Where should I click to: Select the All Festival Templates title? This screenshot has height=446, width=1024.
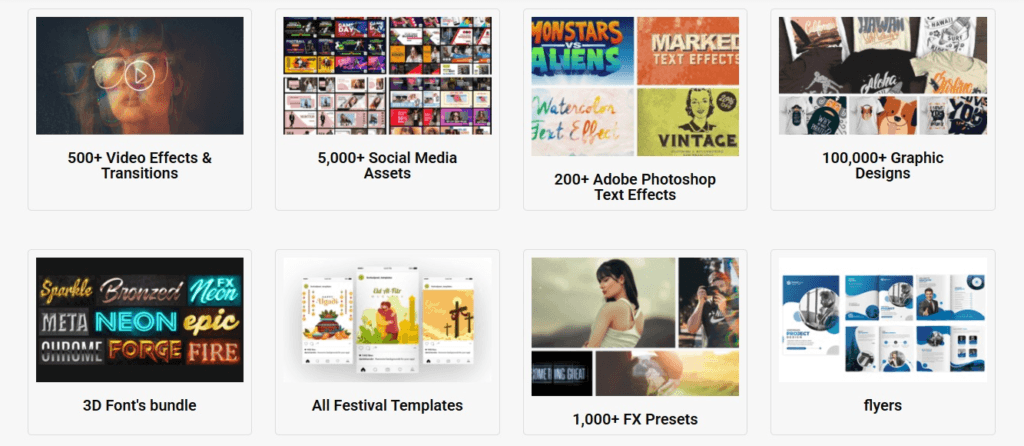pyautogui.click(x=387, y=405)
